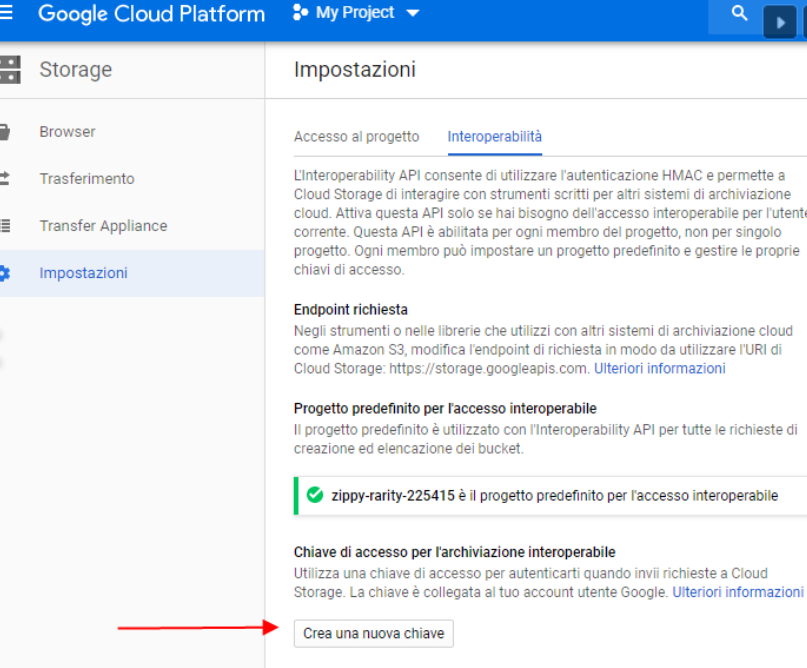
Task: Go to Trasferimento in the sidebar
Action: click(x=87, y=179)
